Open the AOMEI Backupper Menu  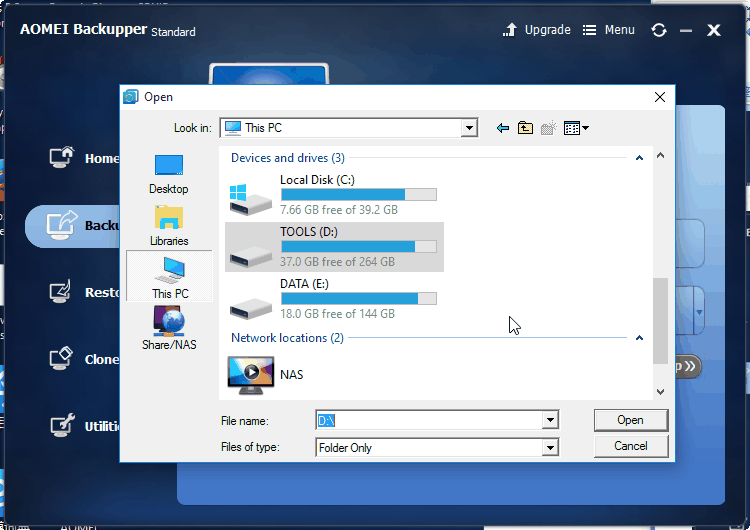tap(609, 30)
